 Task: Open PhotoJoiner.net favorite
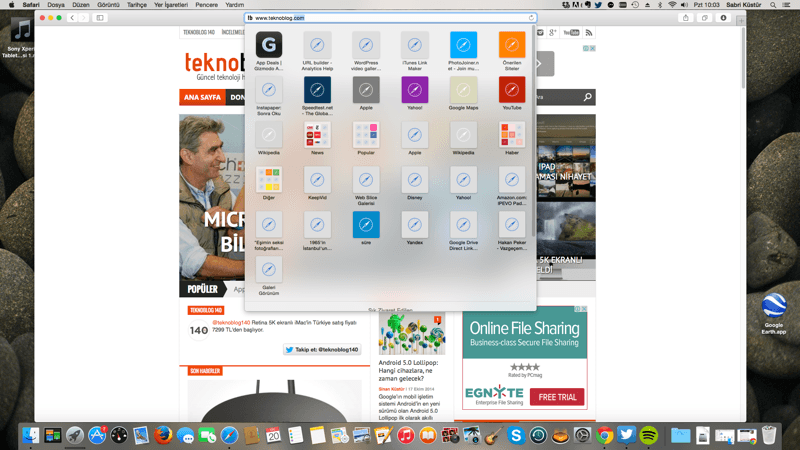(463, 45)
